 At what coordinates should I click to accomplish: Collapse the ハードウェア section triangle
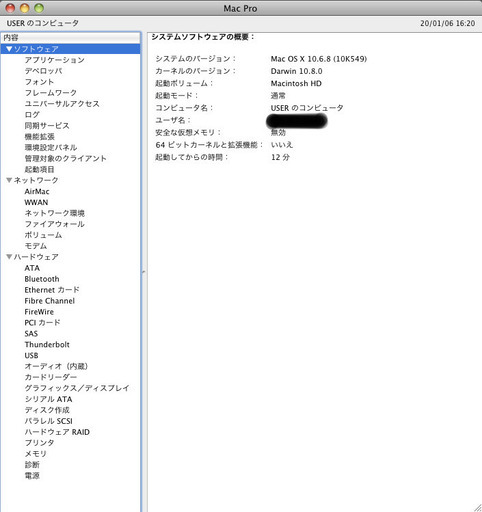[9, 257]
